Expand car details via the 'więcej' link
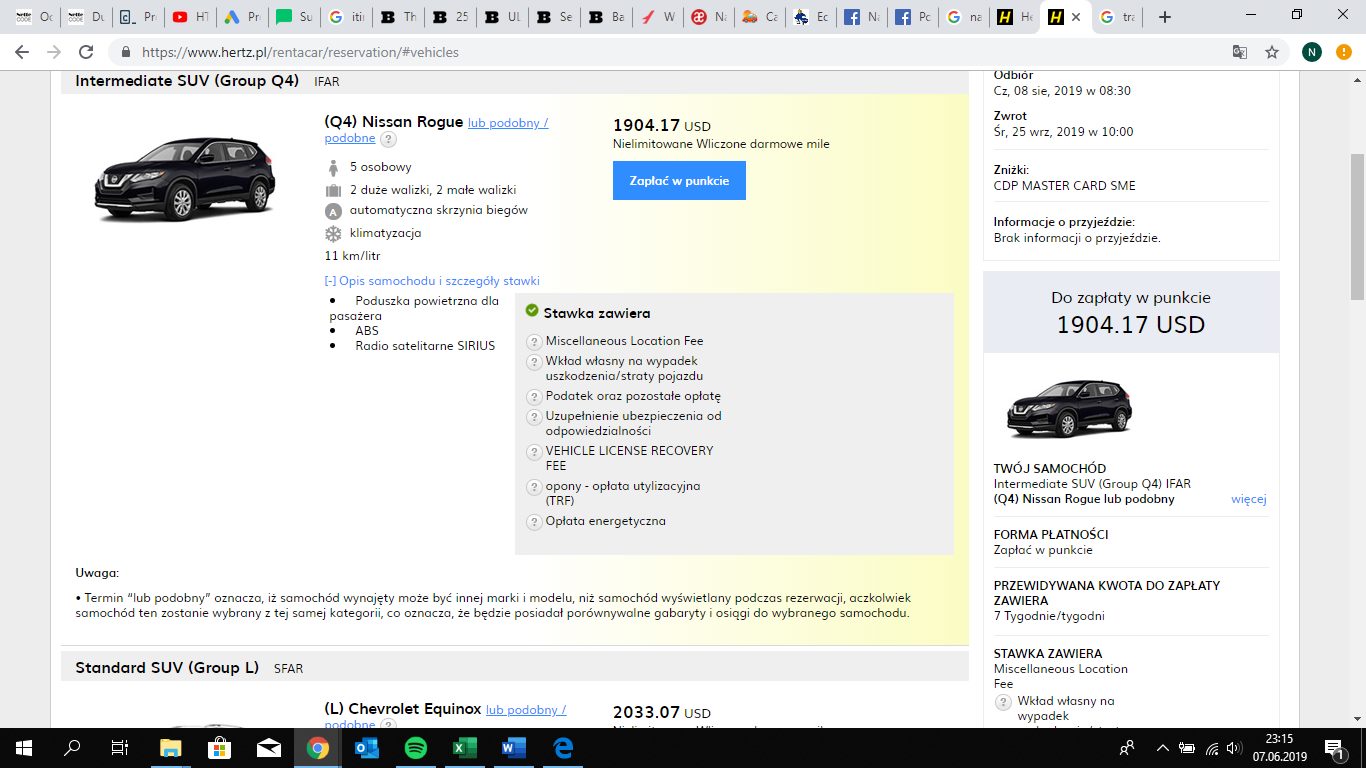The height and width of the screenshot is (768, 1366). (x=1248, y=499)
